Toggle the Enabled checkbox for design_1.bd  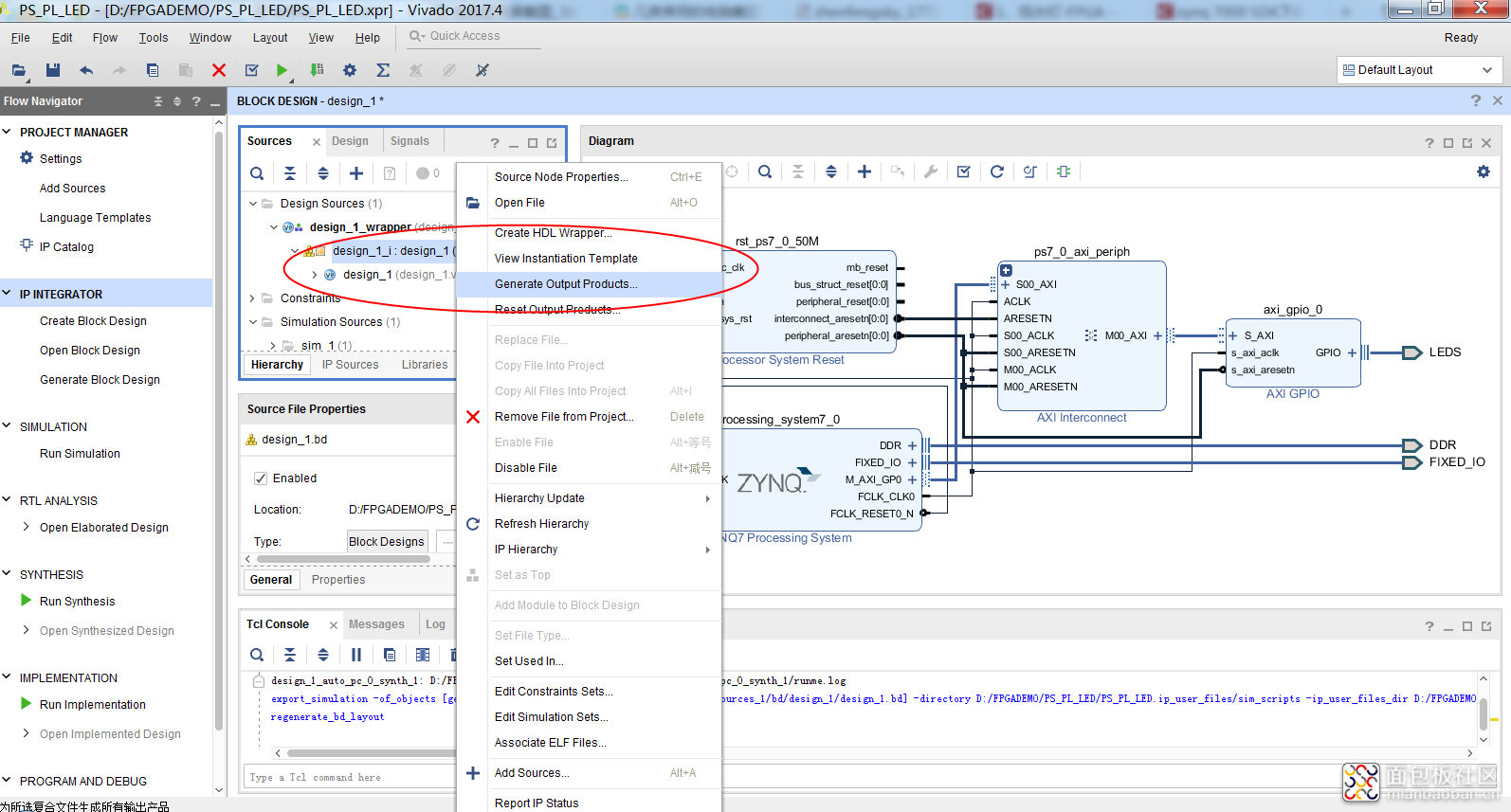[x=261, y=478]
